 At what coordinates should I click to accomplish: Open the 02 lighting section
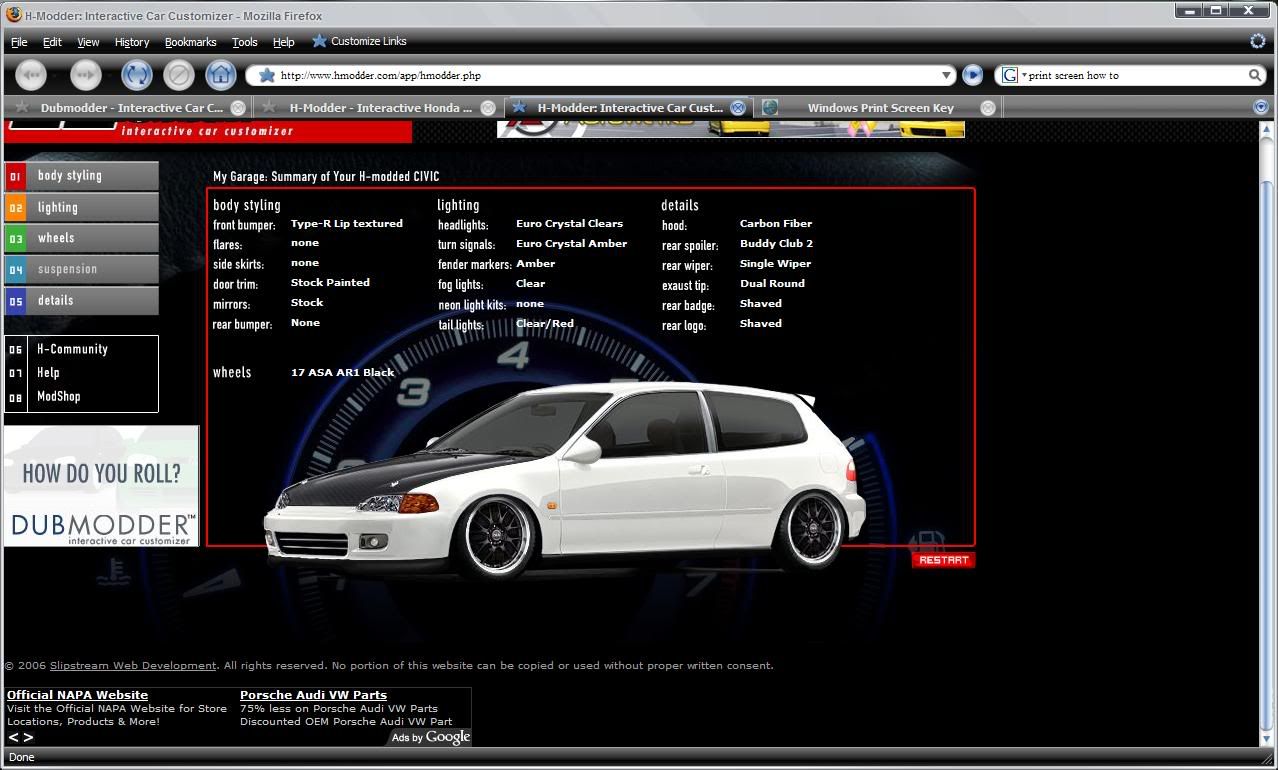(82, 207)
